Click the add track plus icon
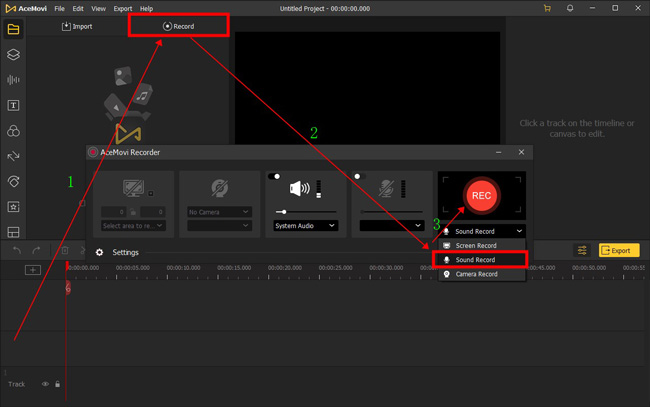 point(33,270)
